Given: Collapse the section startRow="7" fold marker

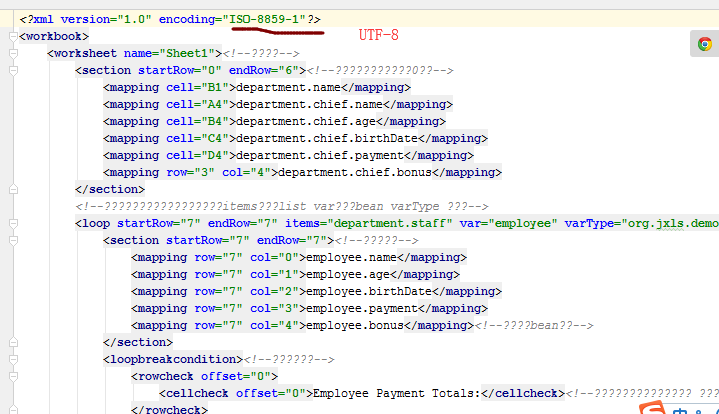Looking at the screenshot, I should coord(13,240).
